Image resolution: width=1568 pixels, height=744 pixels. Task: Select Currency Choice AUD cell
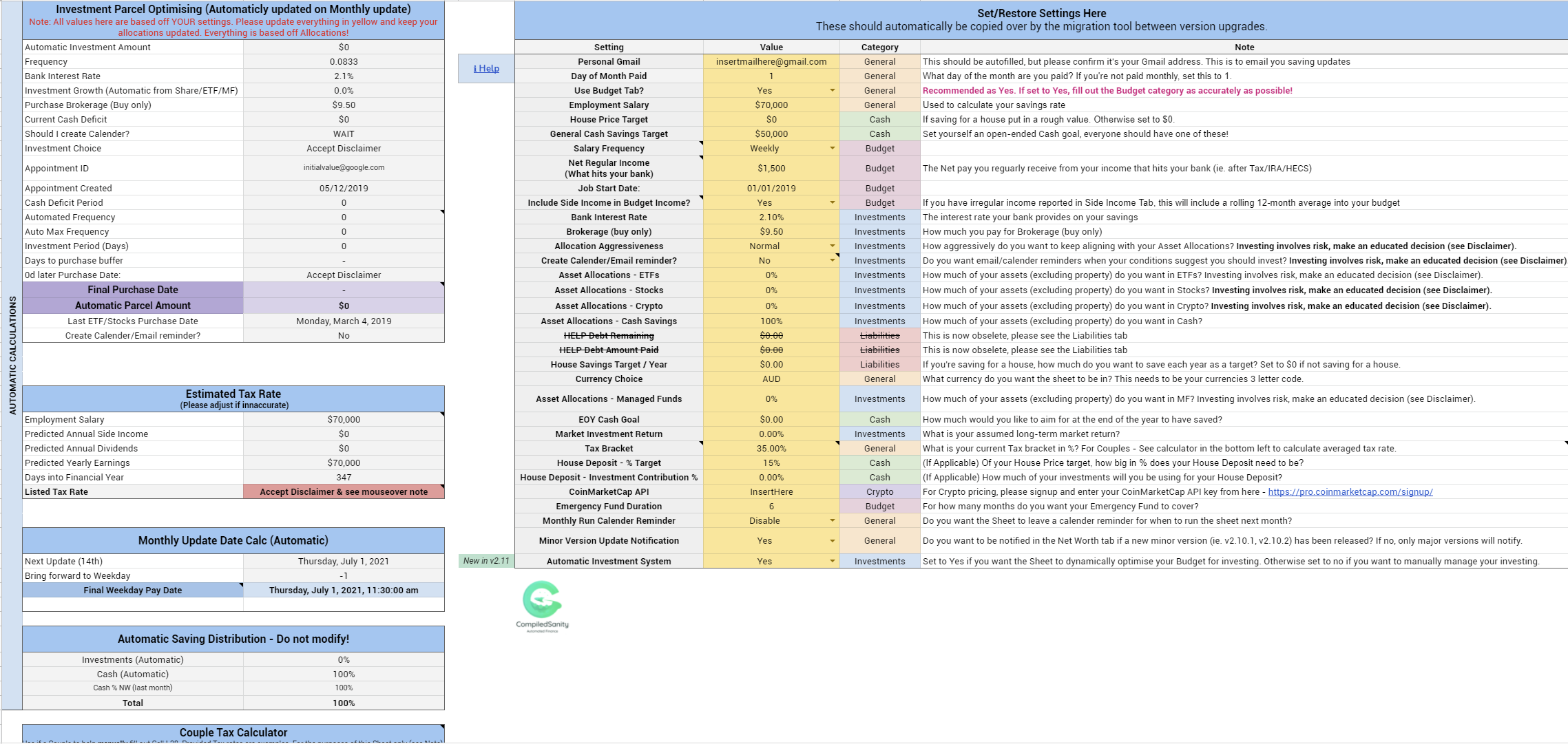(x=771, y=379)
